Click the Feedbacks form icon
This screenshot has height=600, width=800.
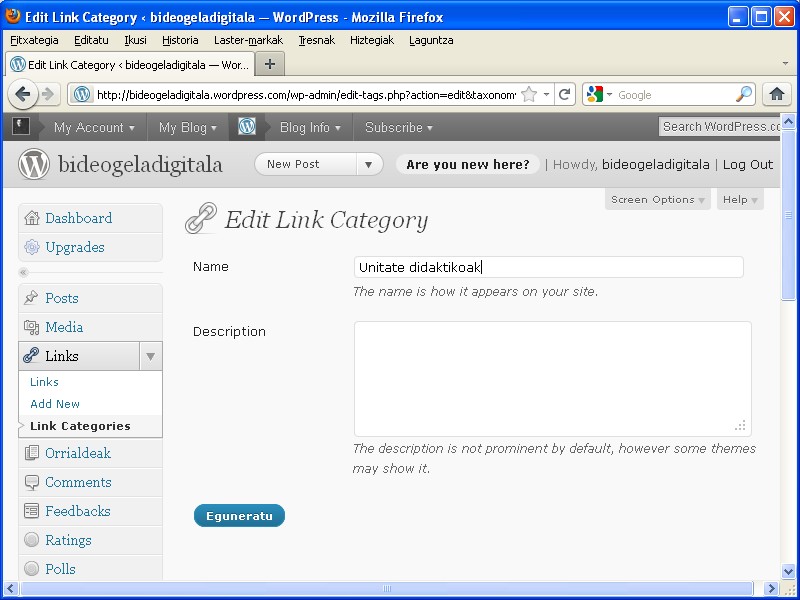pos(32,511)
